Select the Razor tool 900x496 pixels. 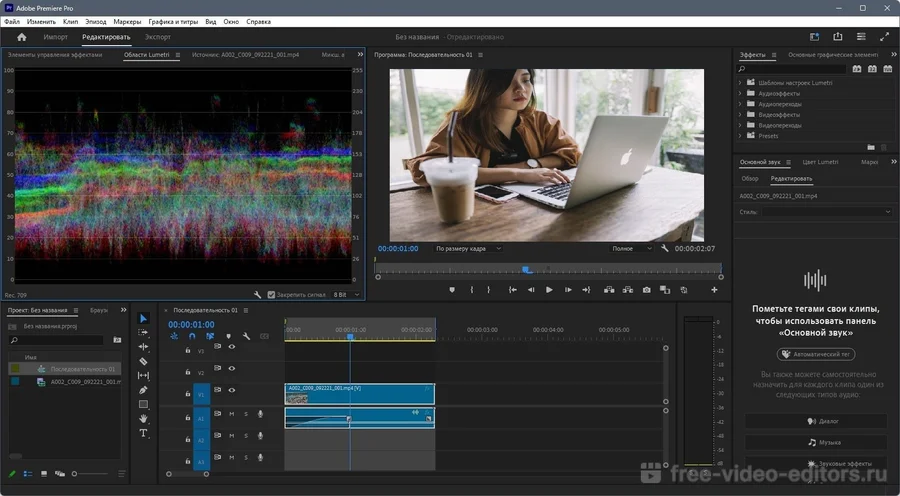143,361
